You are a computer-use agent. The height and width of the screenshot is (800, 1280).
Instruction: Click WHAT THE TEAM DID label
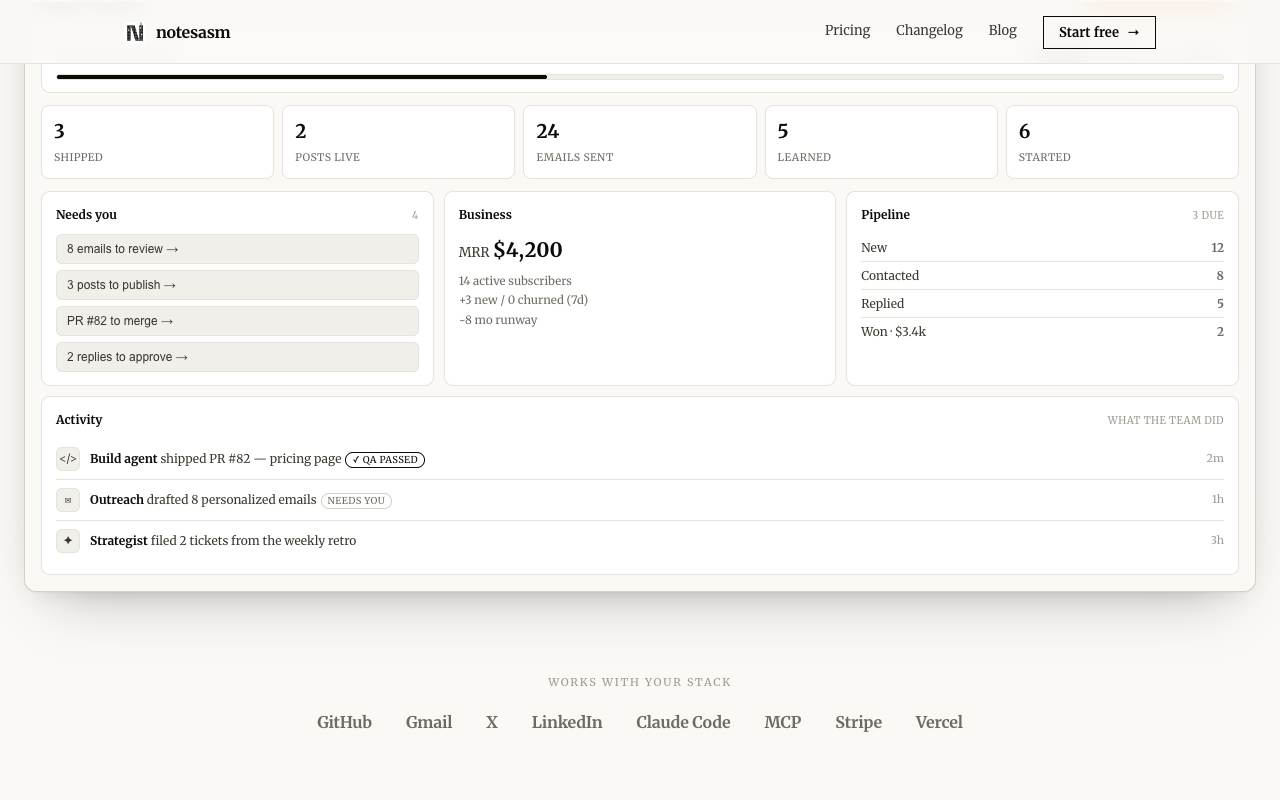(1165, 420)
